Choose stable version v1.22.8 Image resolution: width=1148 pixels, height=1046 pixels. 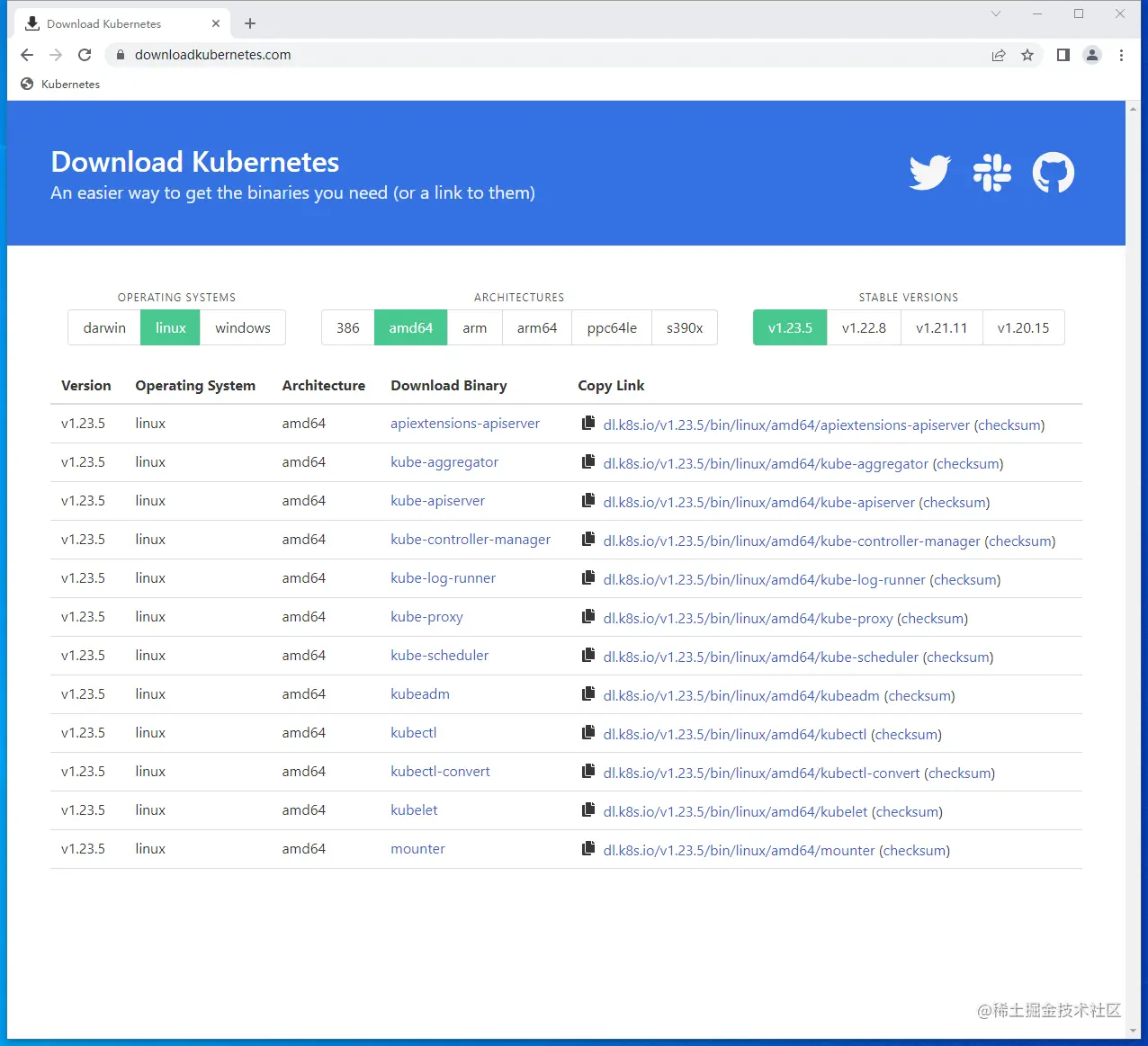point(864,327)
